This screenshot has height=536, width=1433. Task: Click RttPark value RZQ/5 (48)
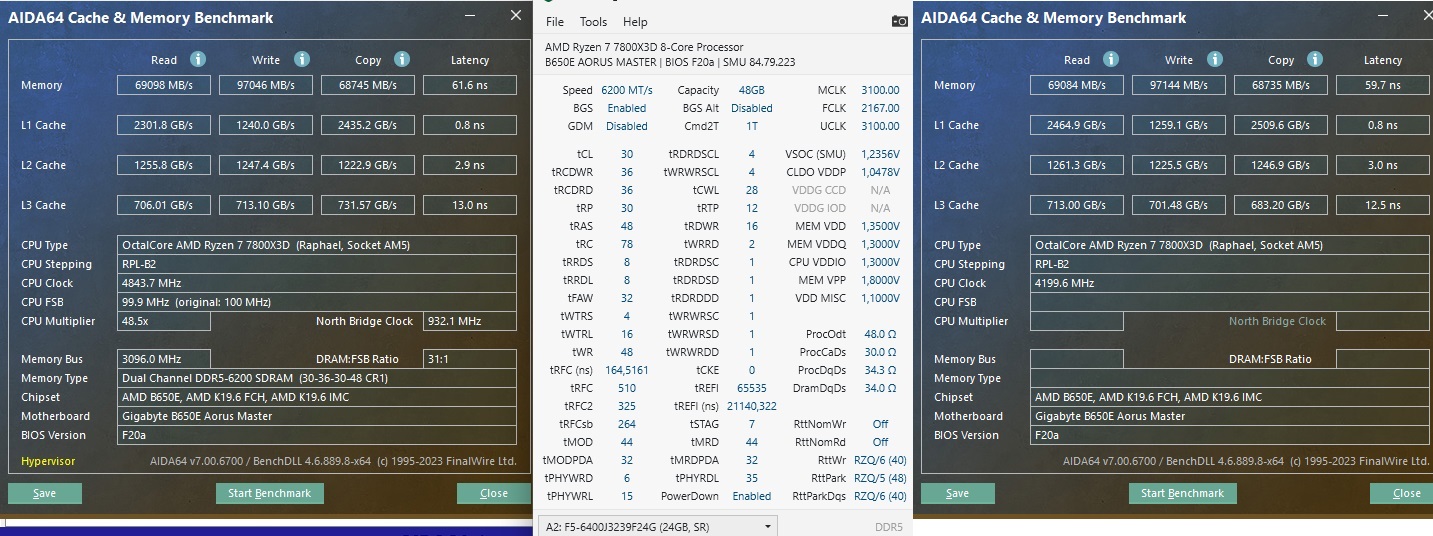click(x=879, y=478)
